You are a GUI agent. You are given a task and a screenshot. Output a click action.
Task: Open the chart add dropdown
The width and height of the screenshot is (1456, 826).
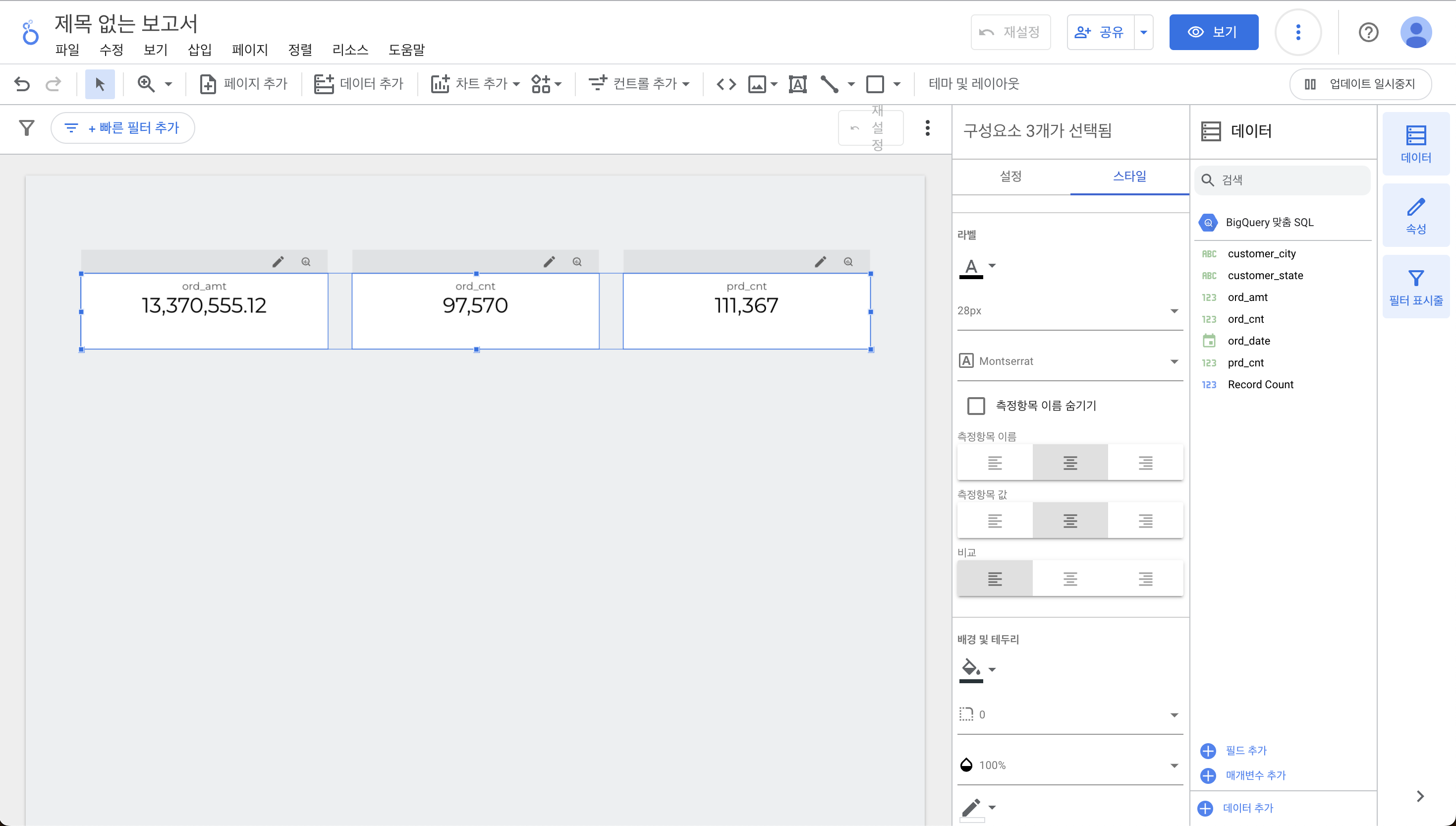point(475,84)
